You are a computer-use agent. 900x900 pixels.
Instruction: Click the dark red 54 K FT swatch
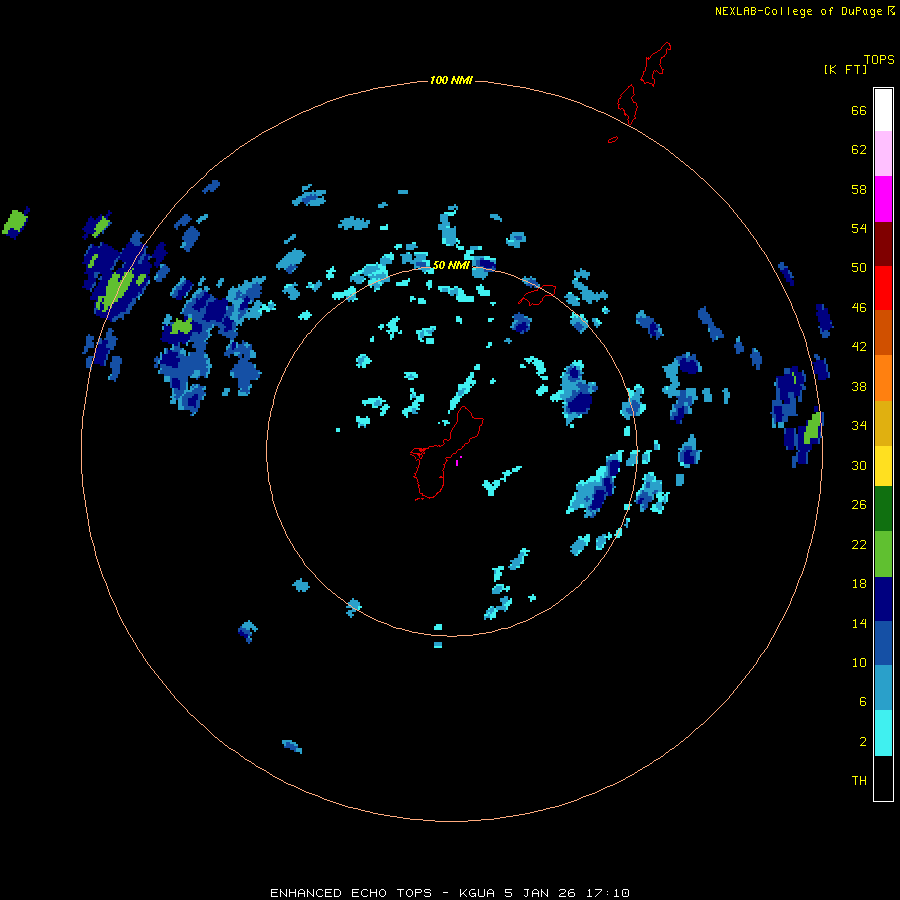[883, 244]
